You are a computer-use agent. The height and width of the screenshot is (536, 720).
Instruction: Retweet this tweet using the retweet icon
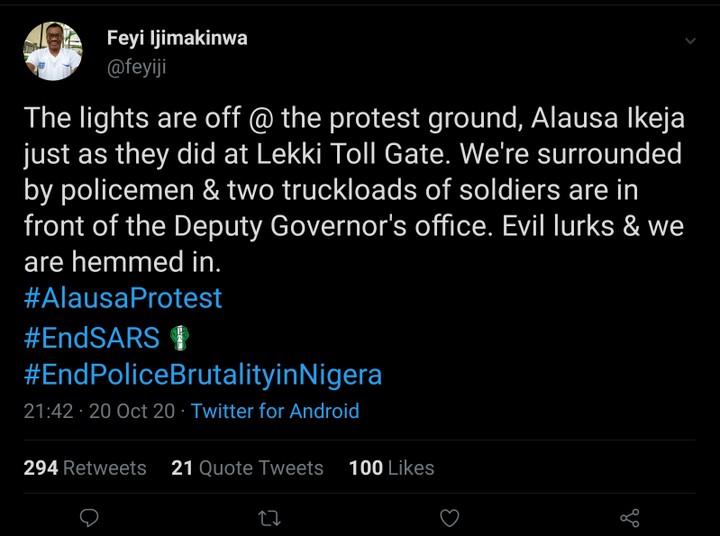point(269,518)
